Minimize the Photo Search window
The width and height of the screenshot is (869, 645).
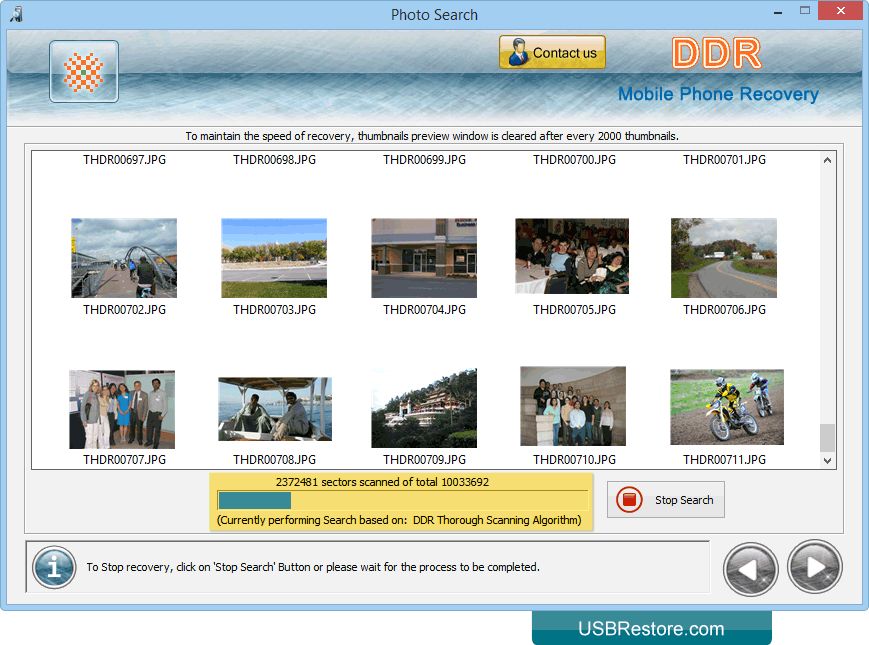778,12
